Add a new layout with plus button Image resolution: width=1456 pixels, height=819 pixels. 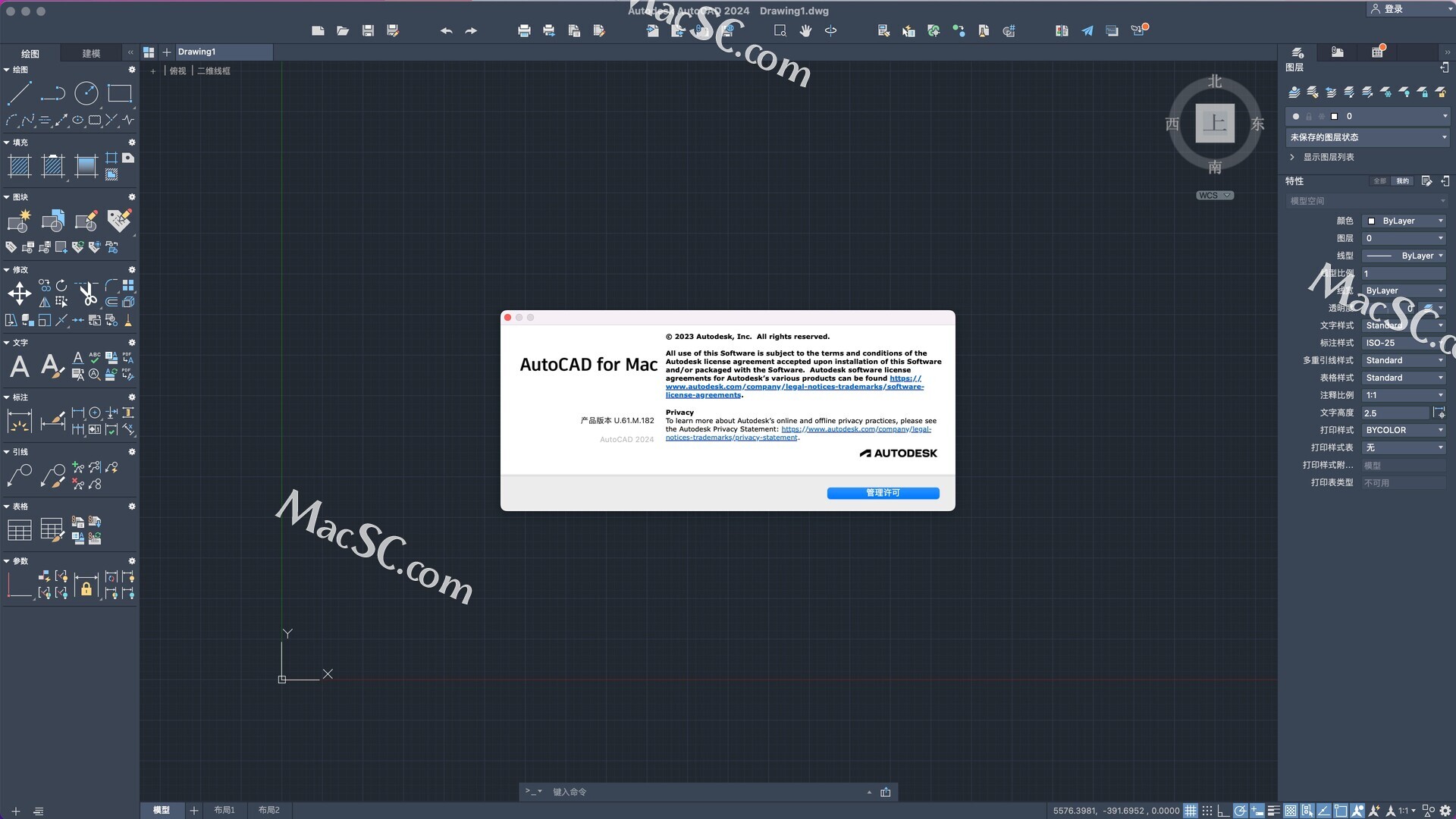click(x=194, y=811)
